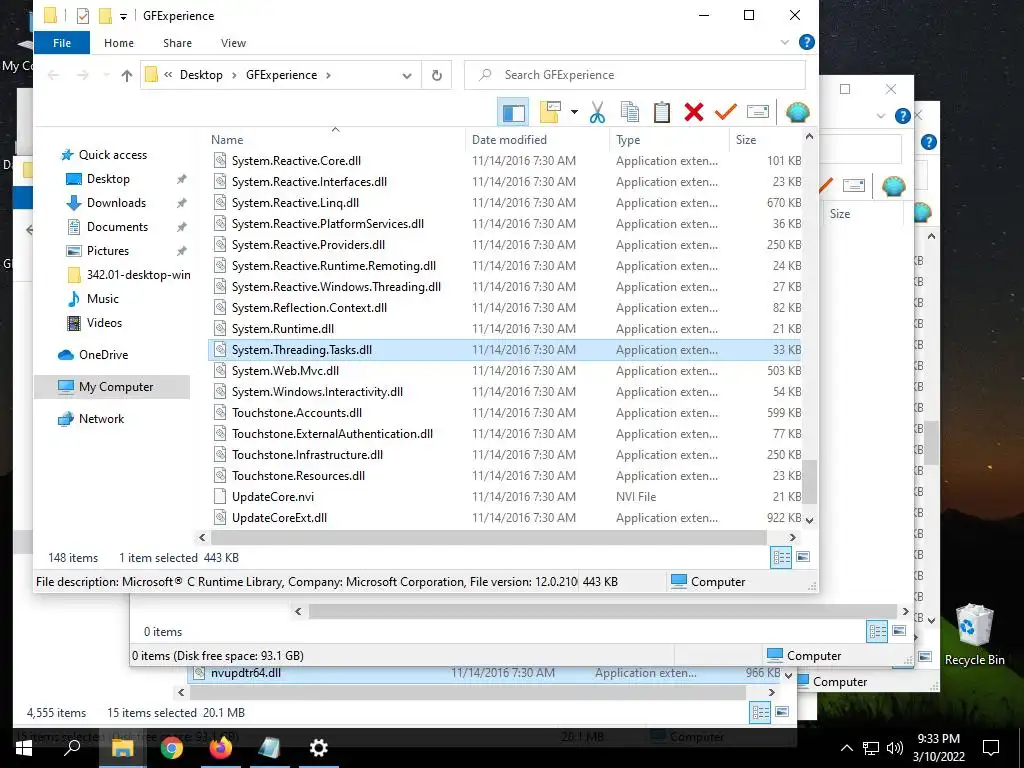Switch to details view in 0 items window
This screenshot has height=768, width=1024.
tap(877, 632)
